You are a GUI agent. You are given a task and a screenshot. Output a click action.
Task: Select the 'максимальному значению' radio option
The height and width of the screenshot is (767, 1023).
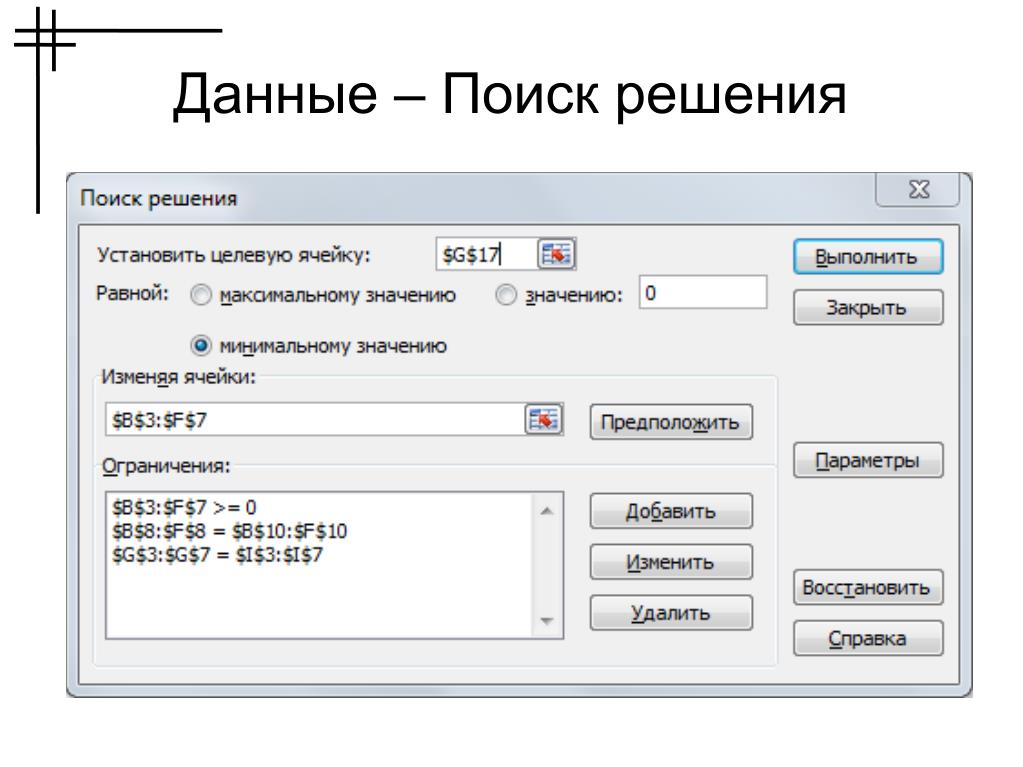(x=201, y=296)
